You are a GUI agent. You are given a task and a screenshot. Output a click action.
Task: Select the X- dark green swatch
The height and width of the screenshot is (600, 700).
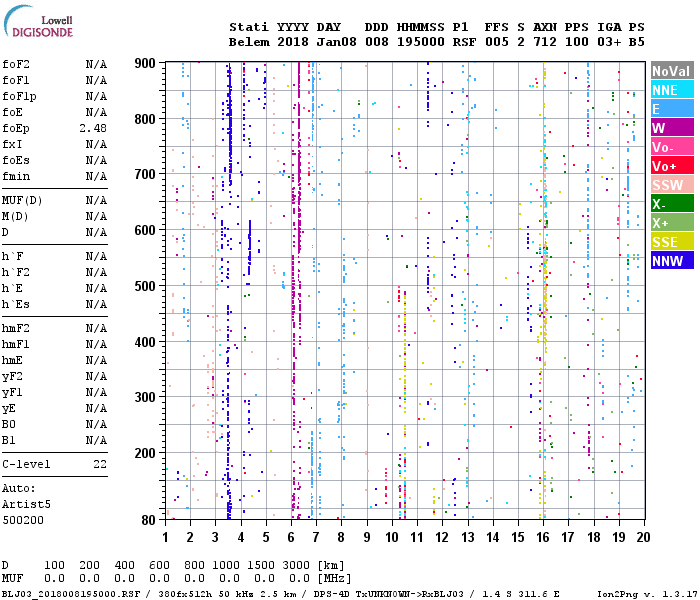pos(672,204)
